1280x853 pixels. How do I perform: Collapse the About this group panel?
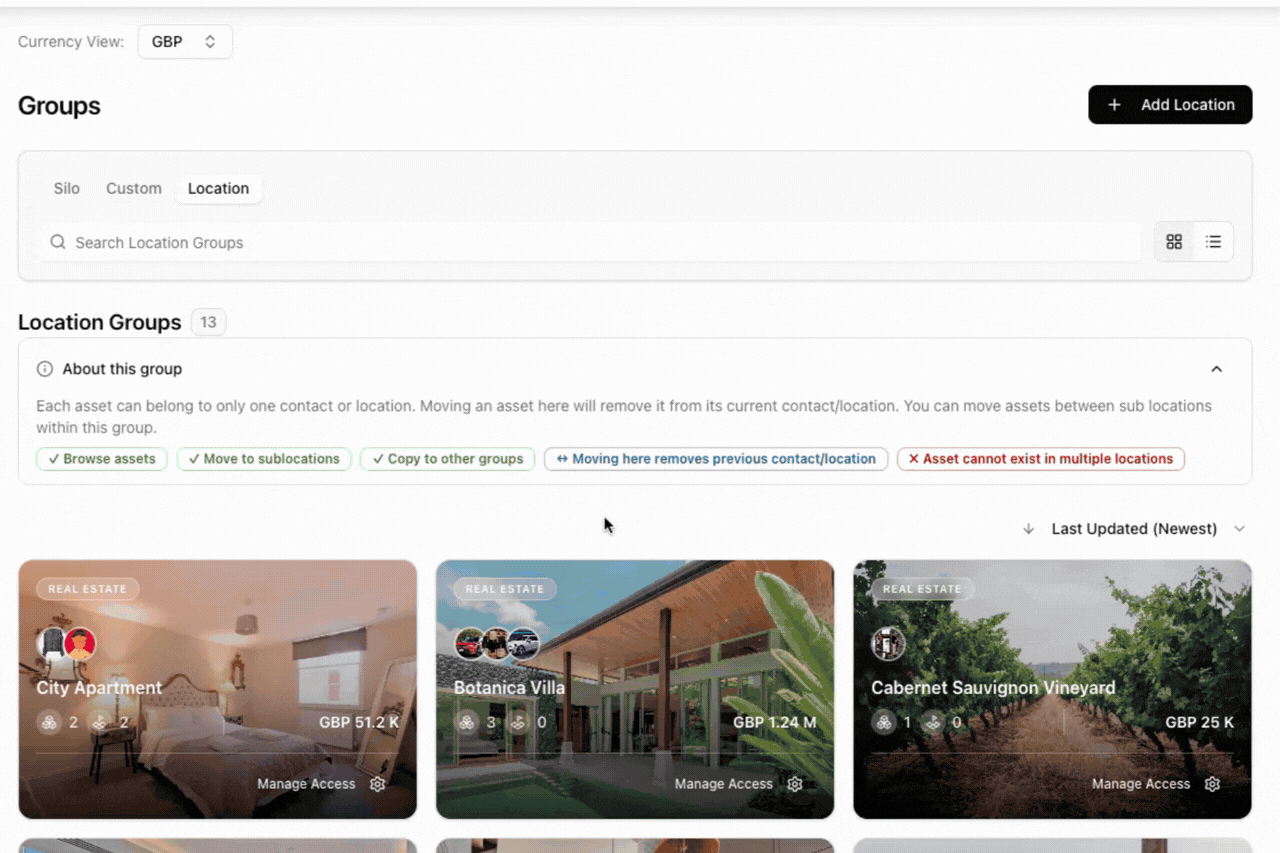point(1216,369)
